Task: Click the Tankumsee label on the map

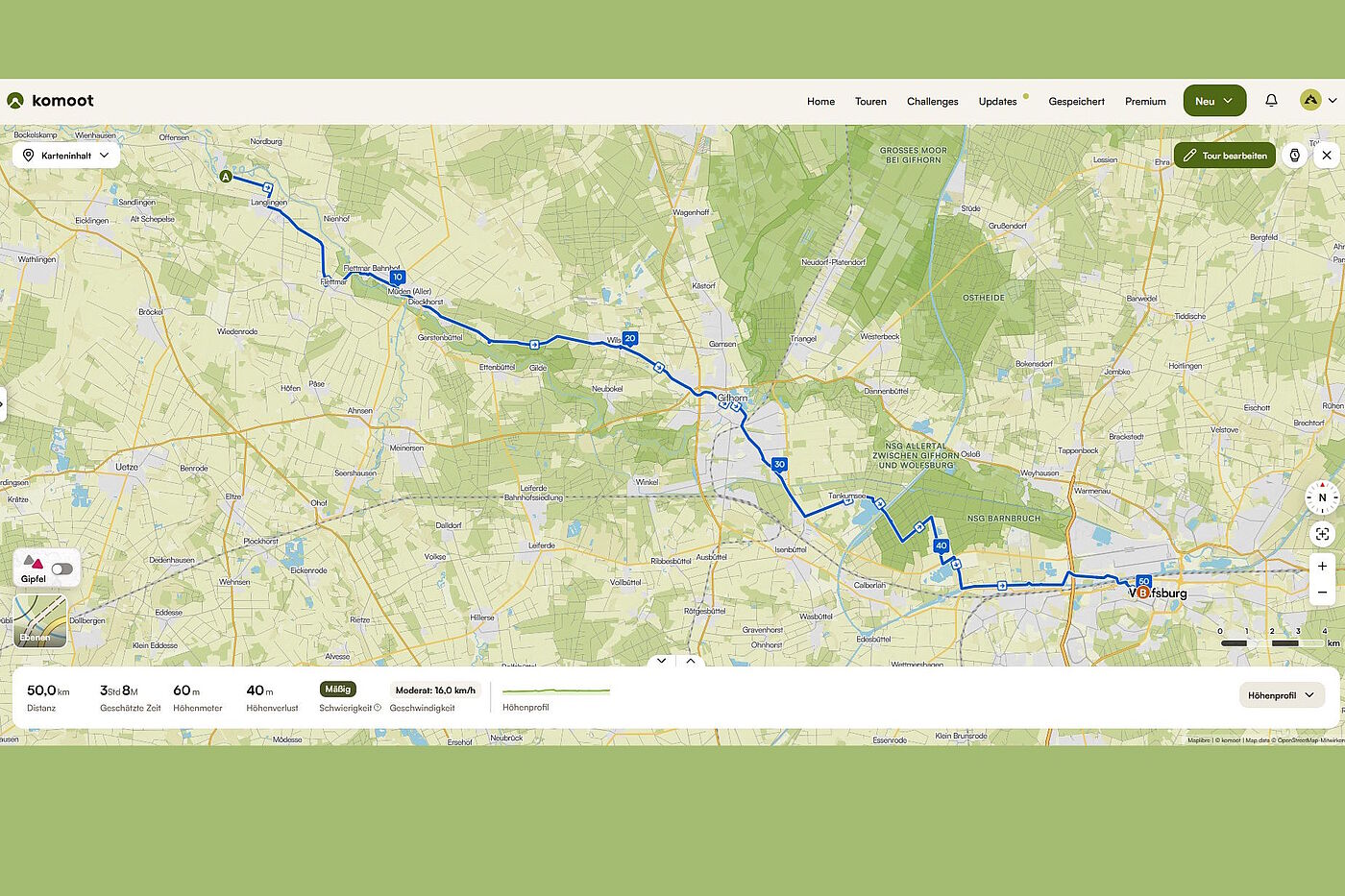Action: tap(846, 496)
